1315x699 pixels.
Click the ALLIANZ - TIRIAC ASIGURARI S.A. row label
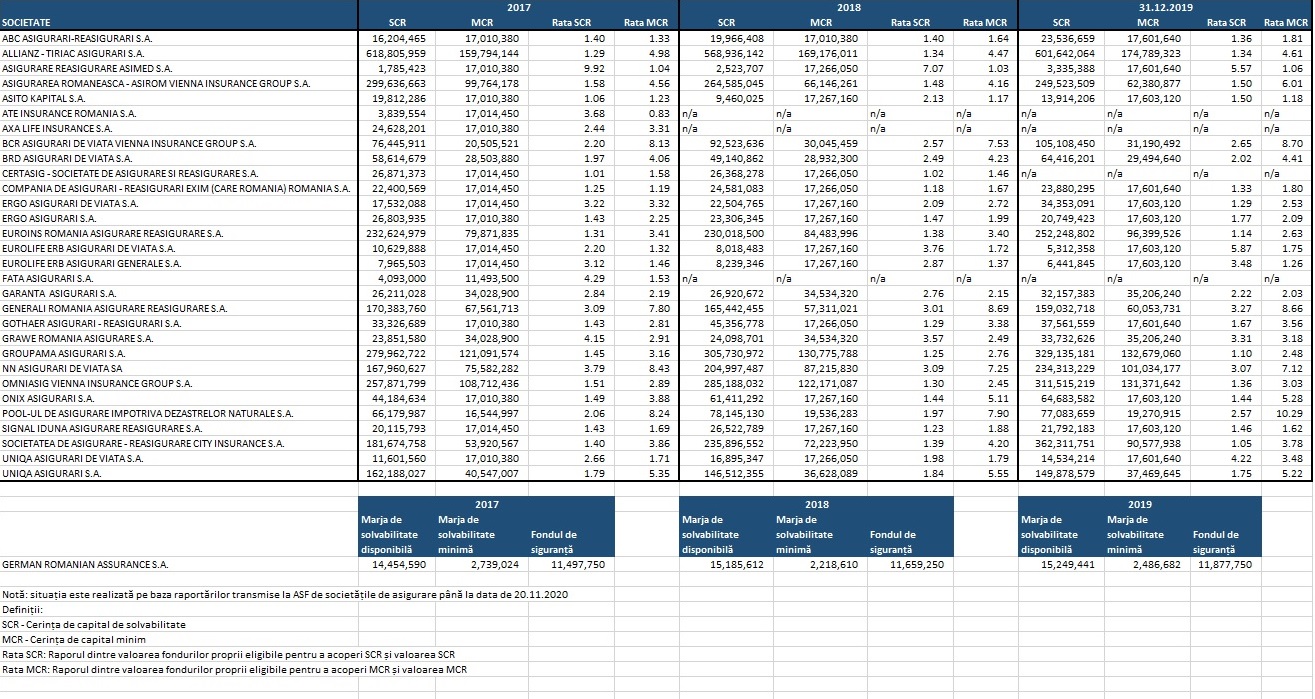pos(74,51)
